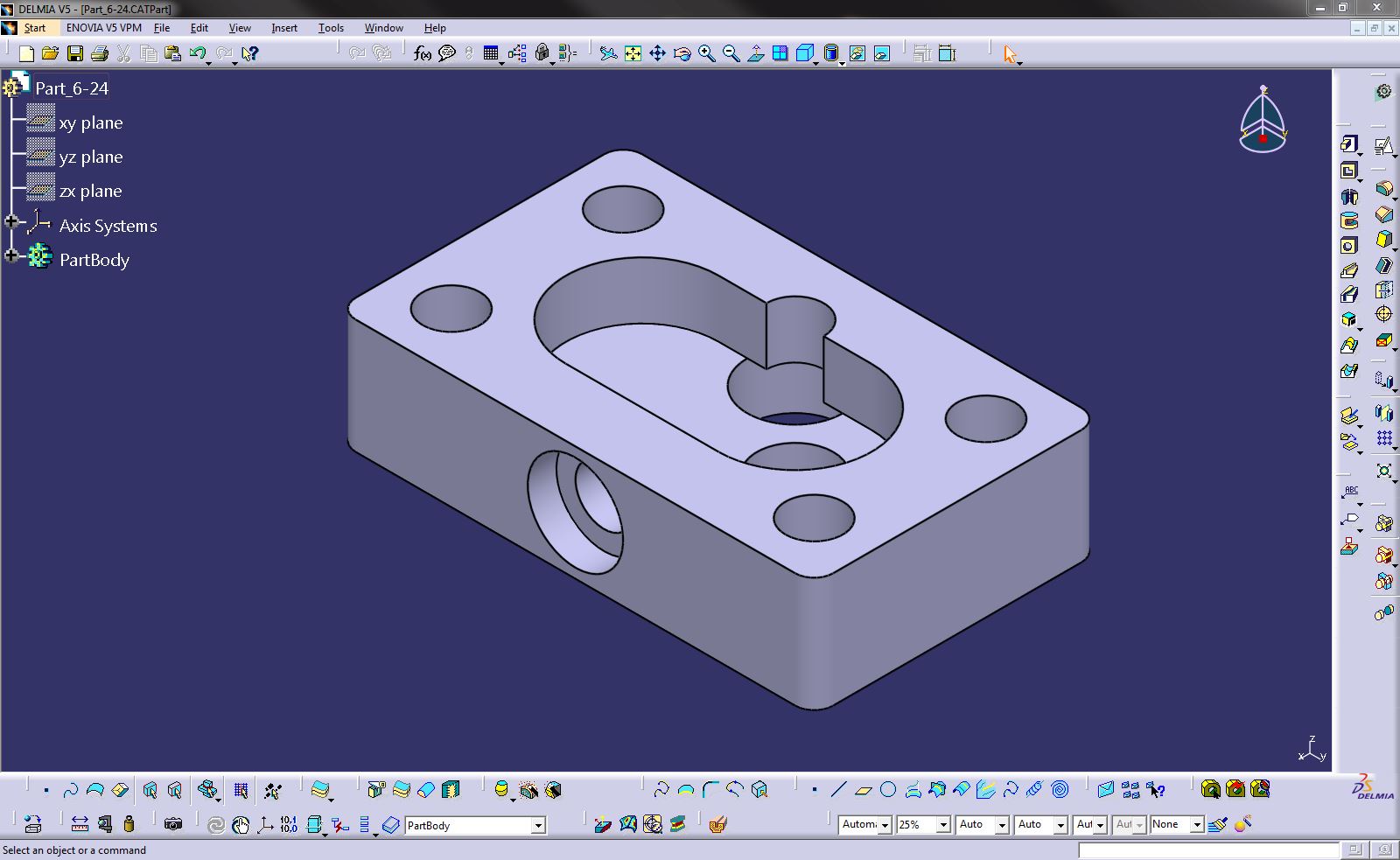This screenshot has height=860, width=1400.
Task: Start the Hole tool
Action: (1349, 245)
